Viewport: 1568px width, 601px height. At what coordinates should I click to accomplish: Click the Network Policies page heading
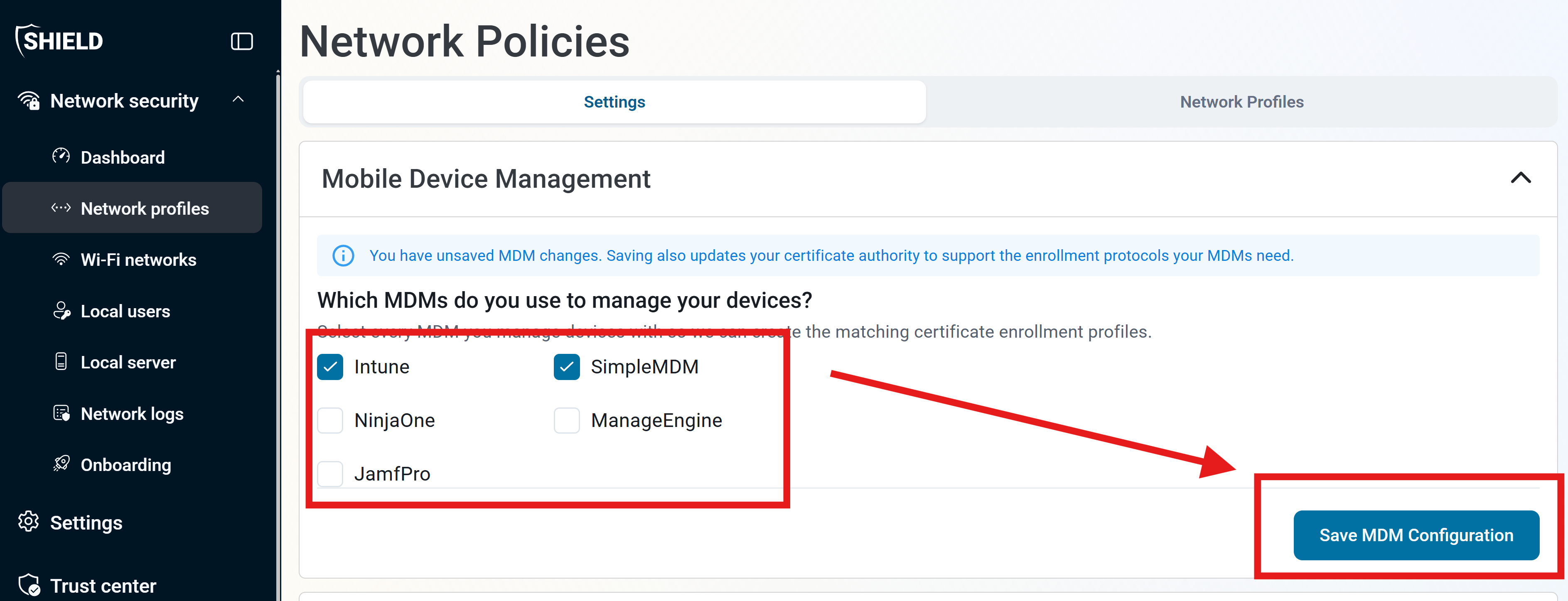tap(465, 42)
